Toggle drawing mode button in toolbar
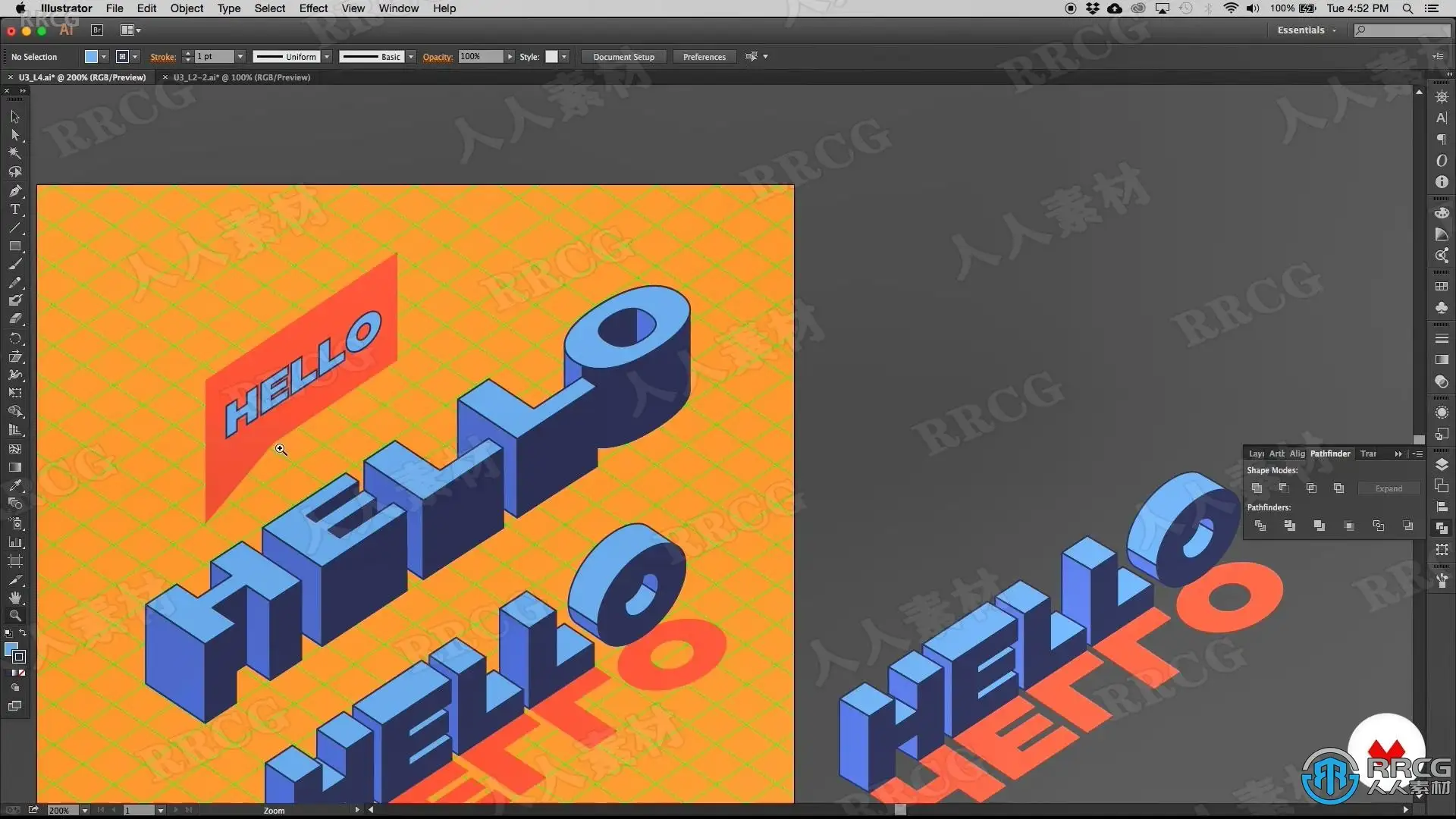Viewport: 1456px width, 819px height. 15,688
